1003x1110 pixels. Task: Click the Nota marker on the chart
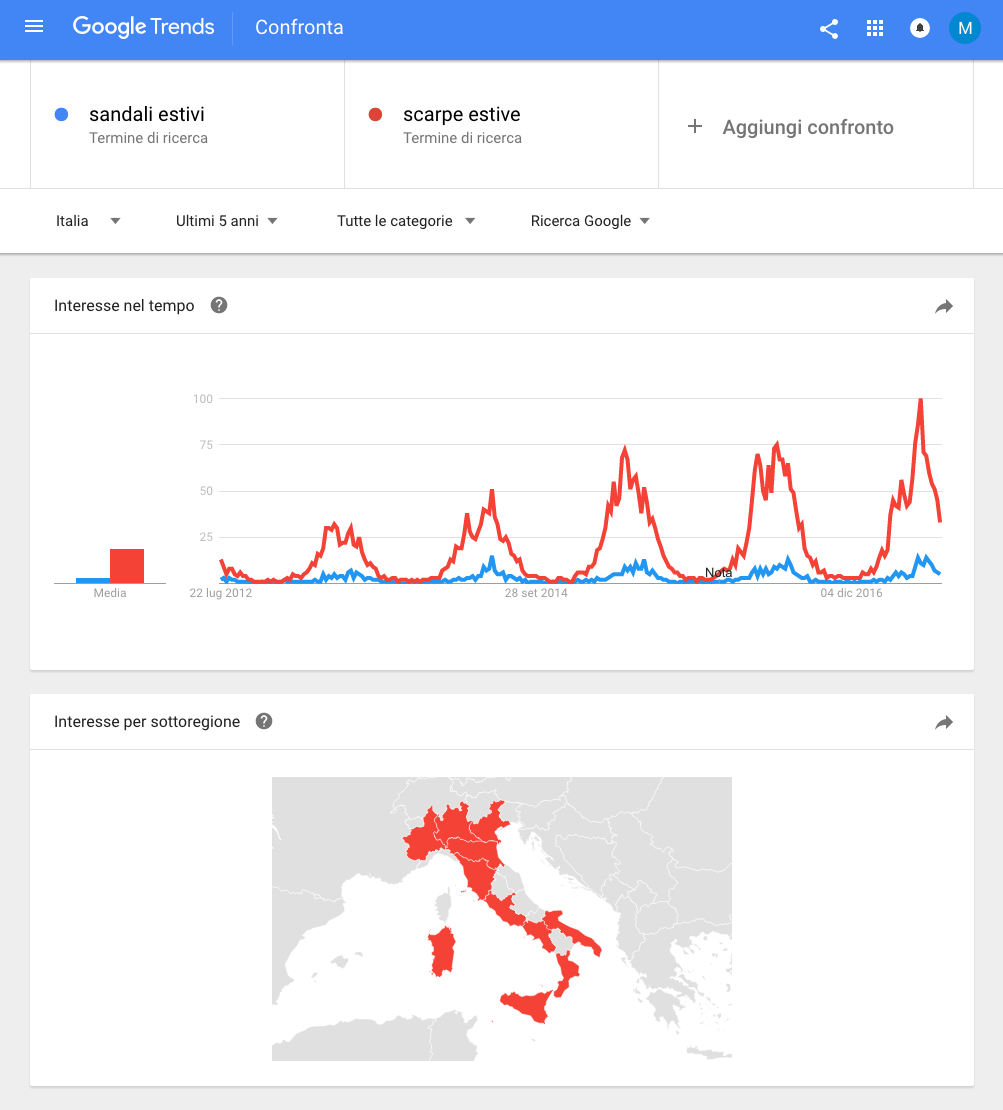click(718, 573)
